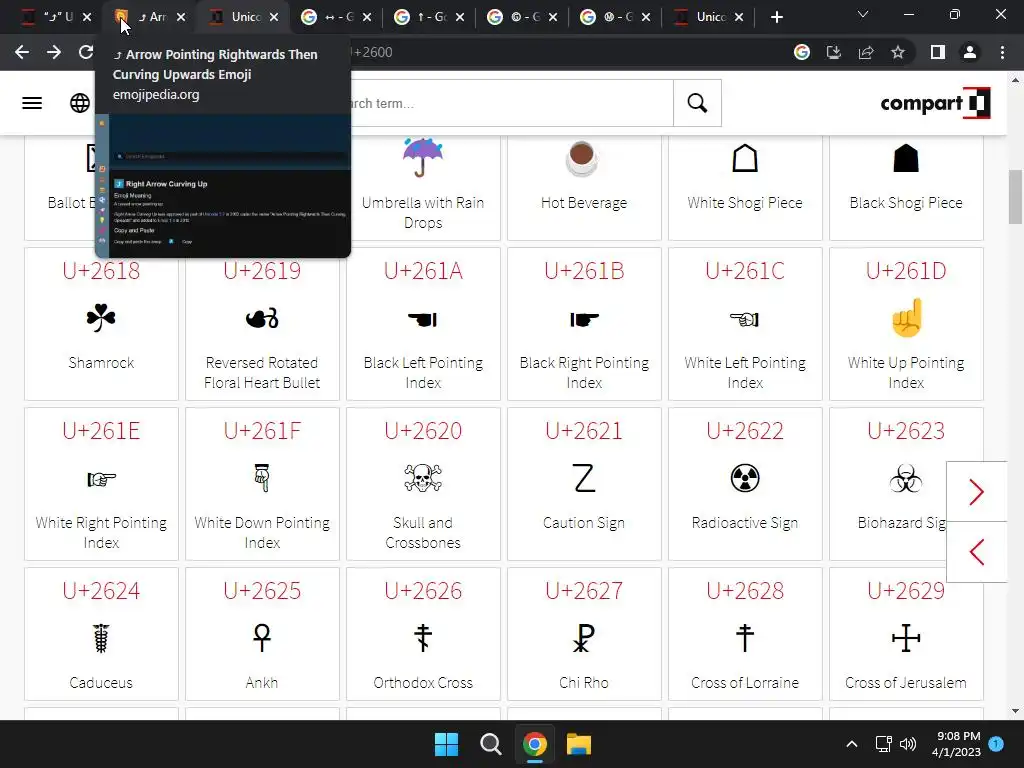
Task: Open Windows taskbar Search
Action: (490, 744)
